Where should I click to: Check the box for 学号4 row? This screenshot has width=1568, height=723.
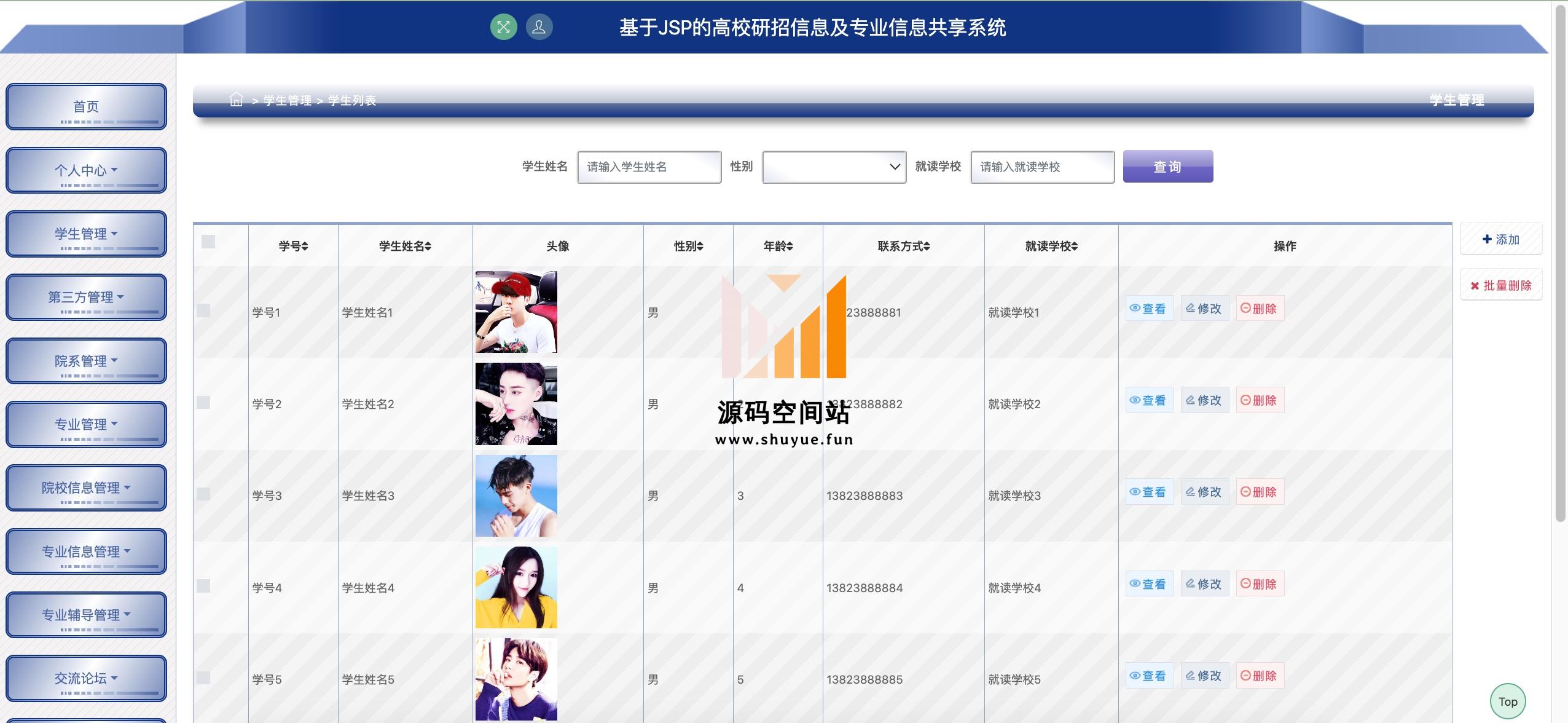coord(203,586)
